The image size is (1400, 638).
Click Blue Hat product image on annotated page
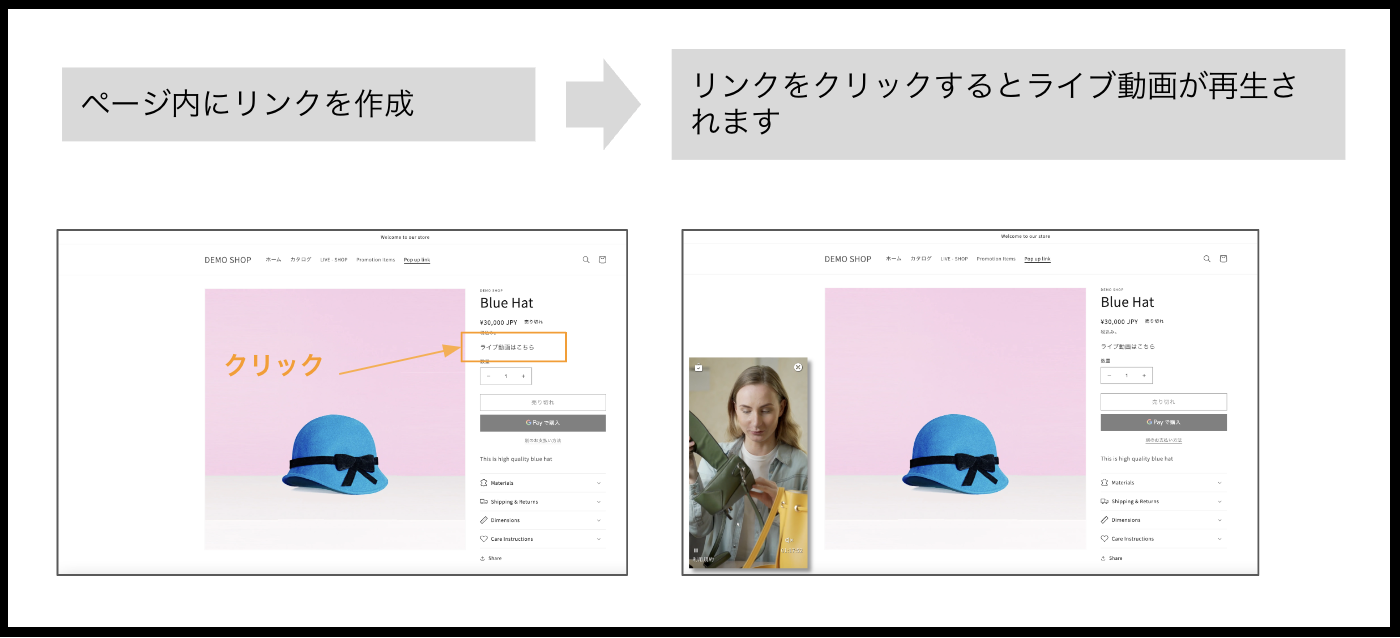[x=335, y=419]
